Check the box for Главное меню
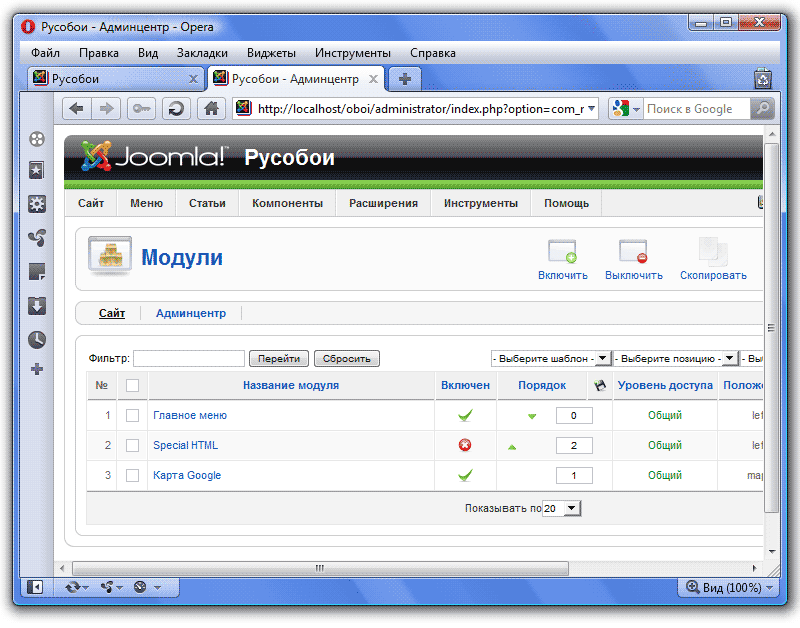Image resolution: width=800 pixels, height=628 pixels. tap(132, 415)
